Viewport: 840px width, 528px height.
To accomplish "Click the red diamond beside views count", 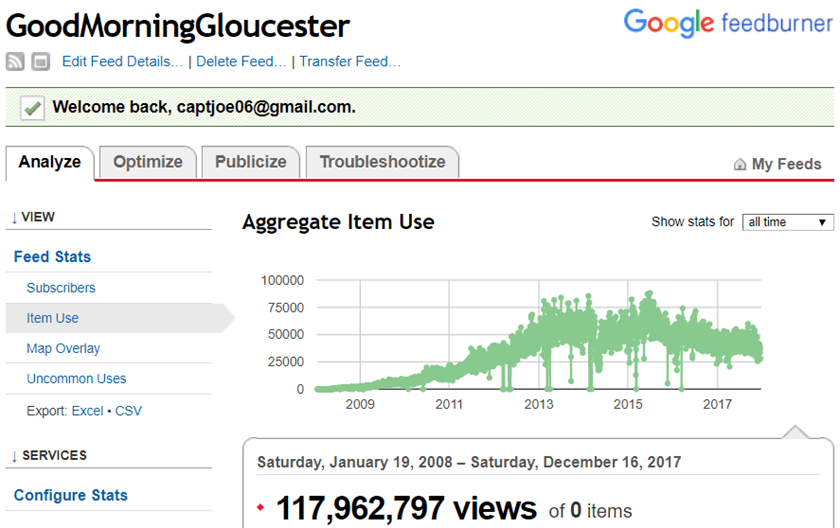I will point(261,508).
